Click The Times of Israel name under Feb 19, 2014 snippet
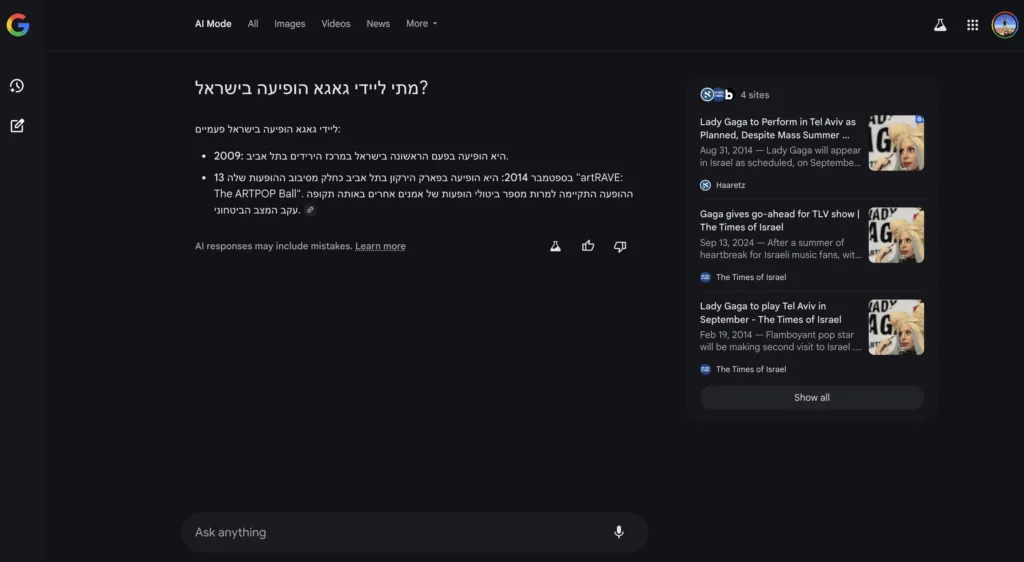This screenshot has width=1024, height=562. (x=751, y=369)
